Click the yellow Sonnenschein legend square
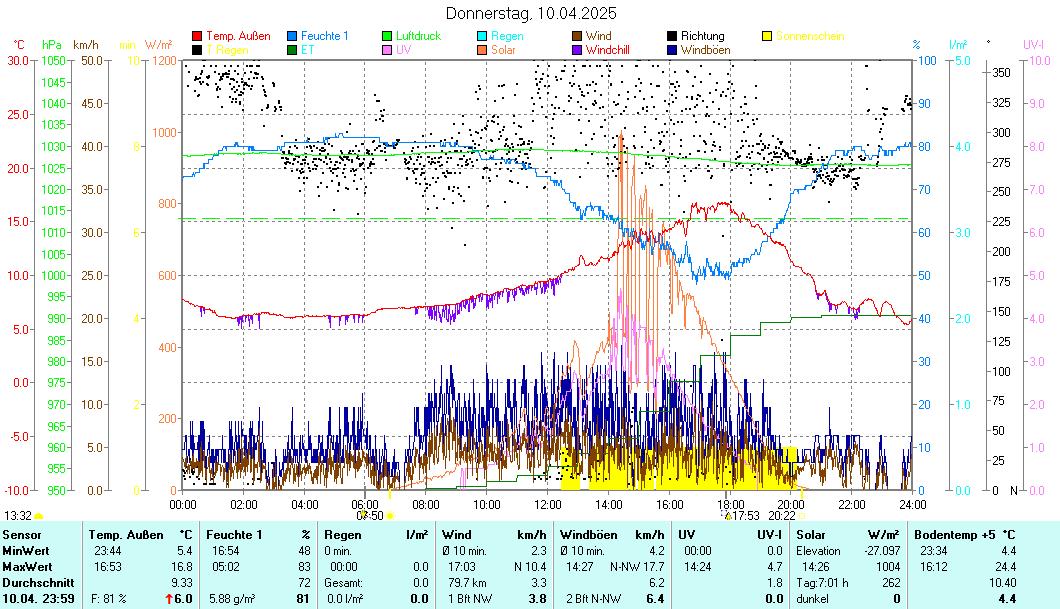Image resolution: width=1060 pixels, height=609 pixels. point(767,36)
